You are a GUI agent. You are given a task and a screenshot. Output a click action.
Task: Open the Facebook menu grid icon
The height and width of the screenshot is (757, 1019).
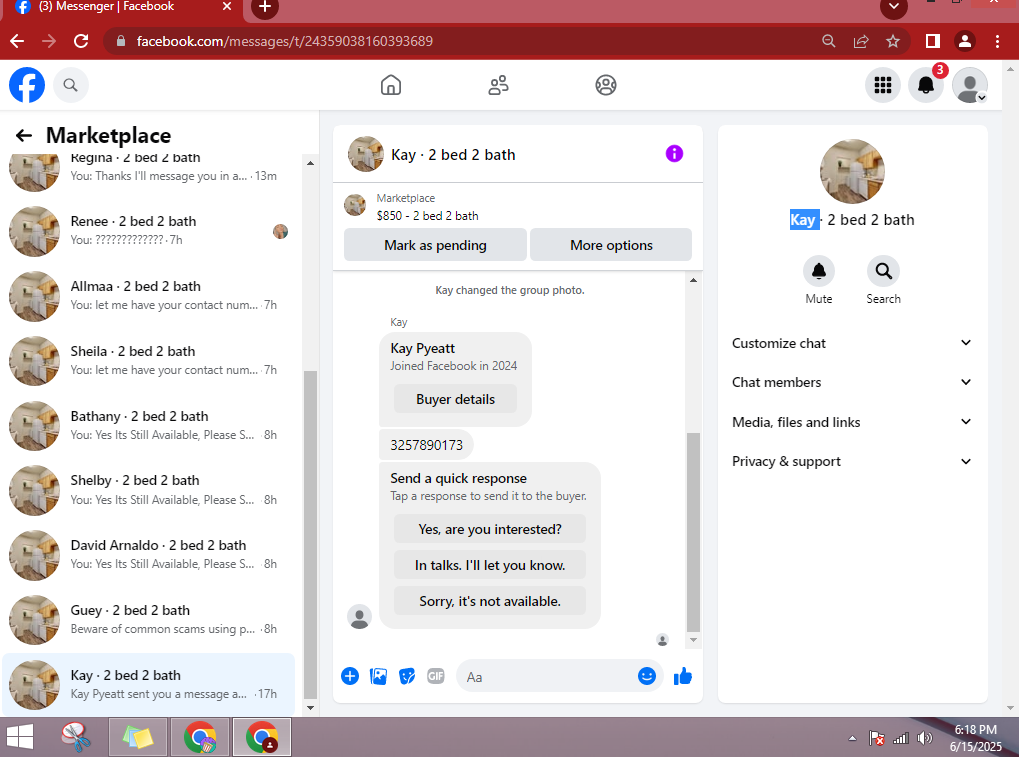(883, 85)
